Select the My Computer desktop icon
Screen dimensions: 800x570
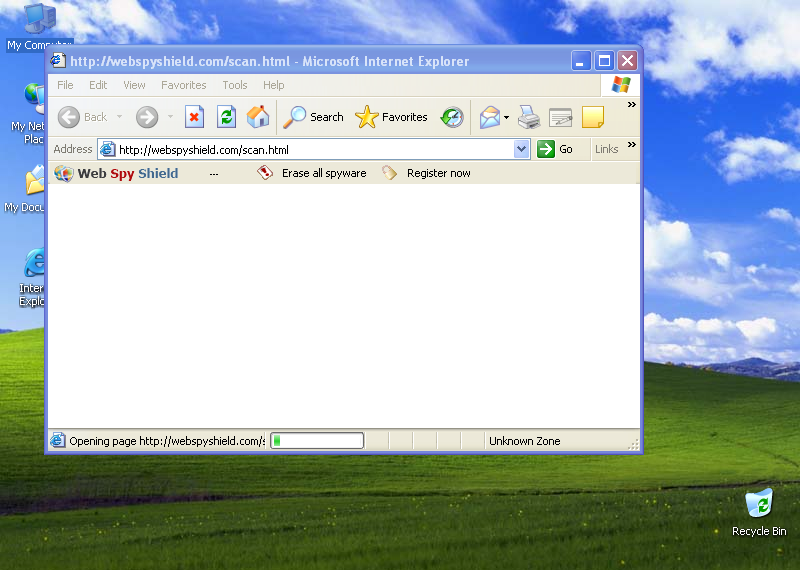[40, 27]
